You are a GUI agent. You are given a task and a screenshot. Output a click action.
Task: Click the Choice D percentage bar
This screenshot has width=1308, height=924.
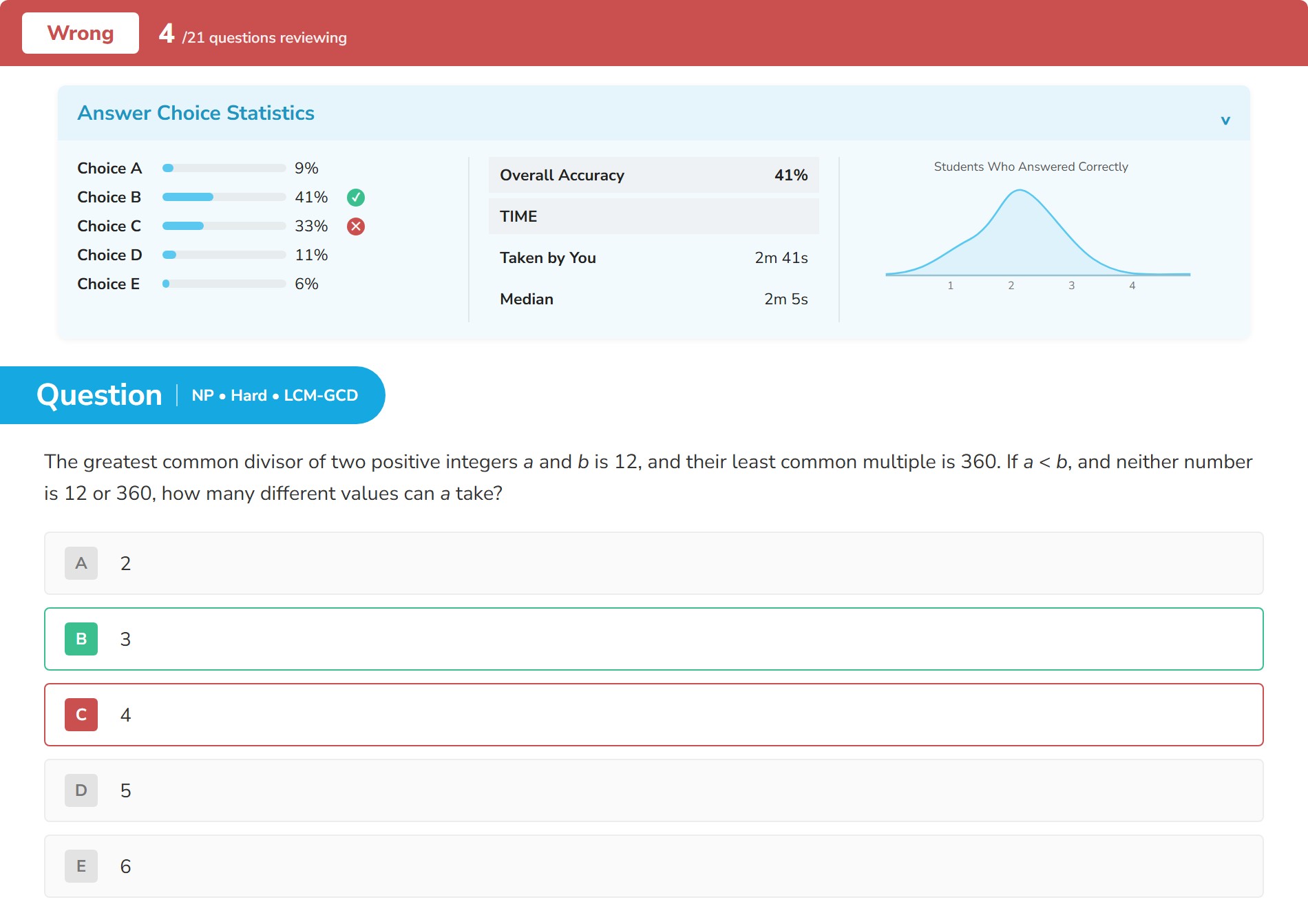point(224,255)
